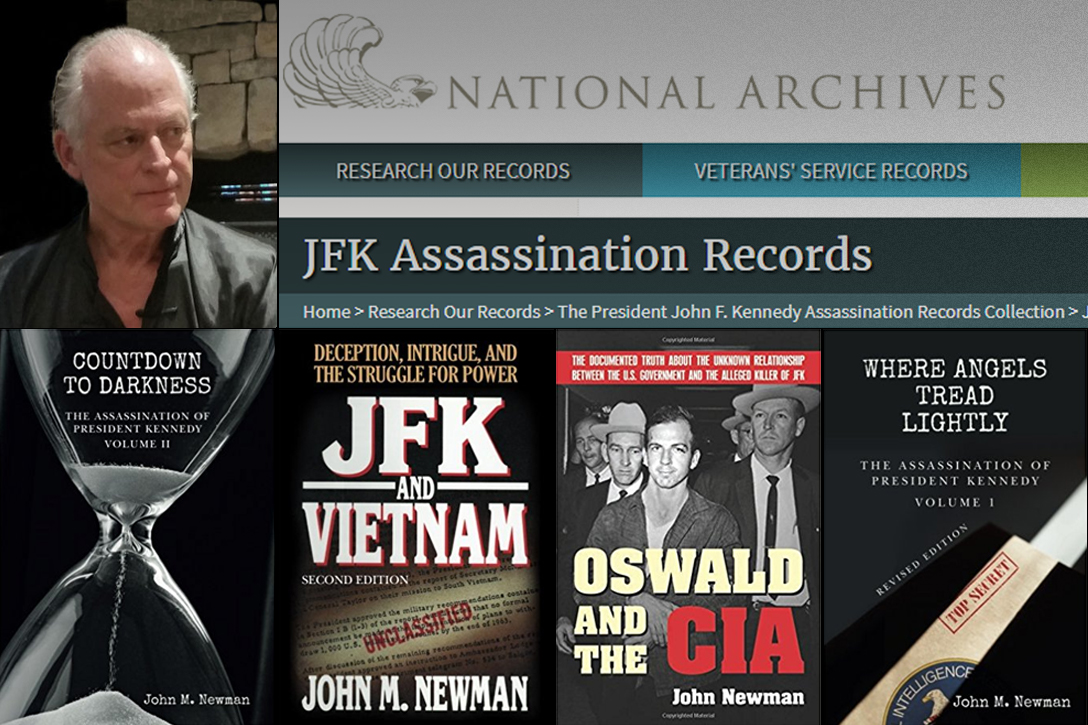The height and width of the screenshot is (725, 1088).
Task: Open the President John F. Kennedy Assassination Records Collection breadcrumb
Action: point(811,312)
